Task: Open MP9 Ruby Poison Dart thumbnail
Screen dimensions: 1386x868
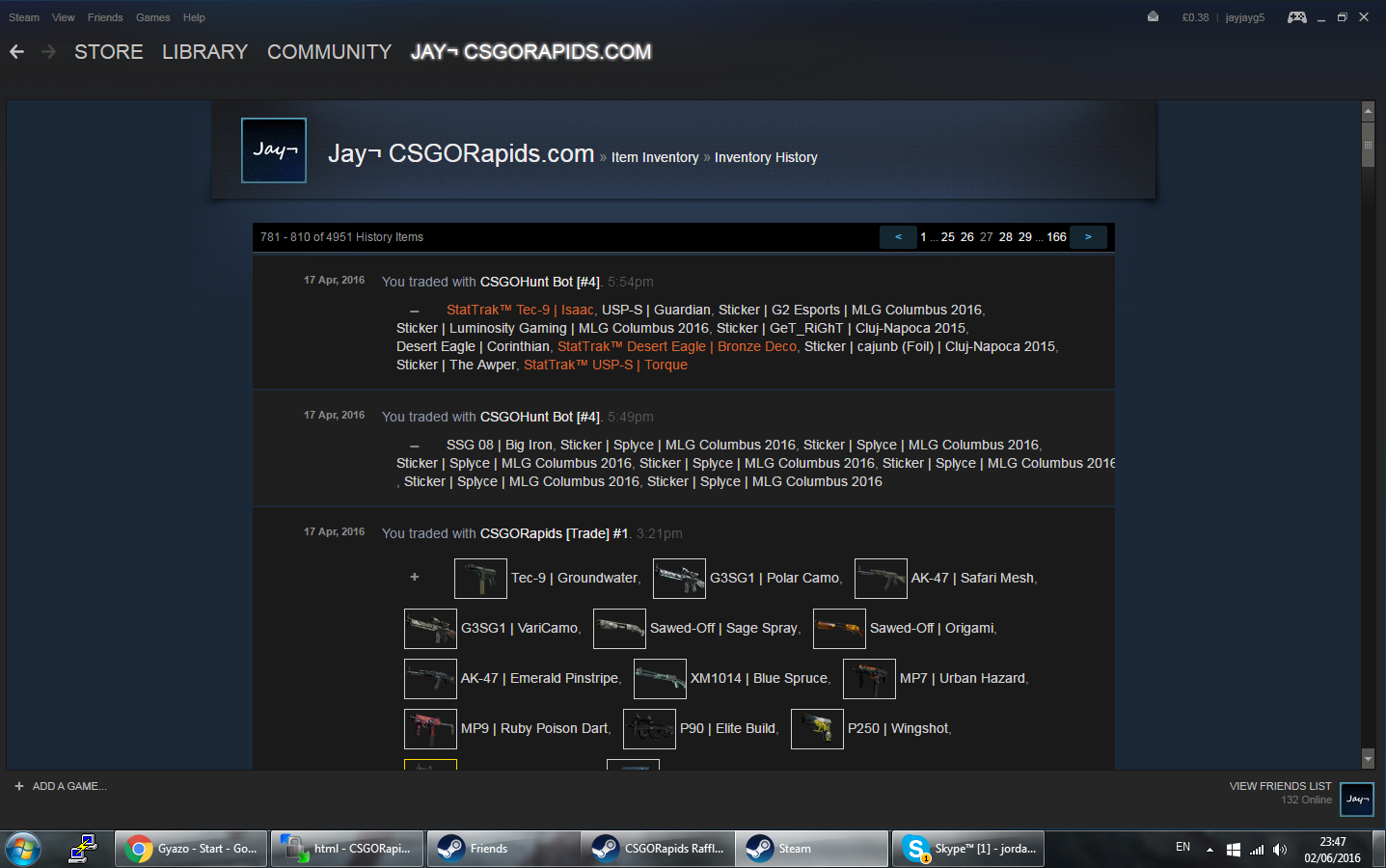Action: 430,729
